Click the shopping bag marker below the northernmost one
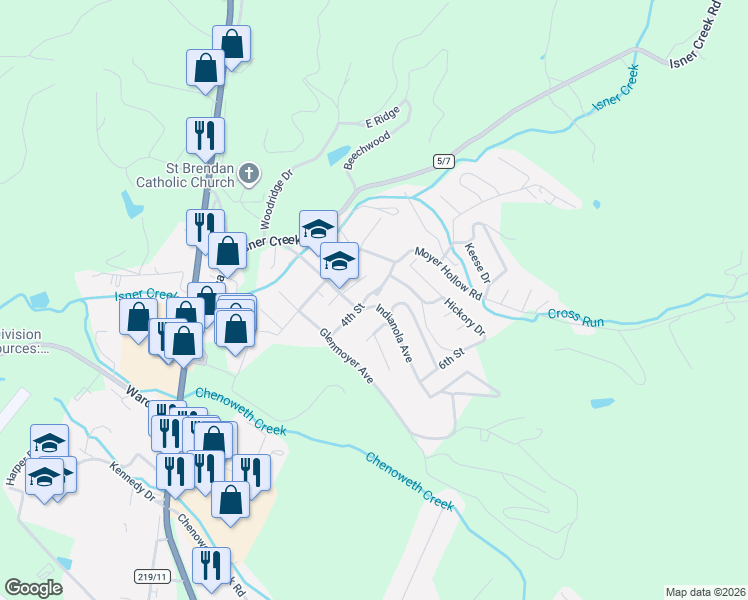Screen dimensions: 748x600 (205, 72)
